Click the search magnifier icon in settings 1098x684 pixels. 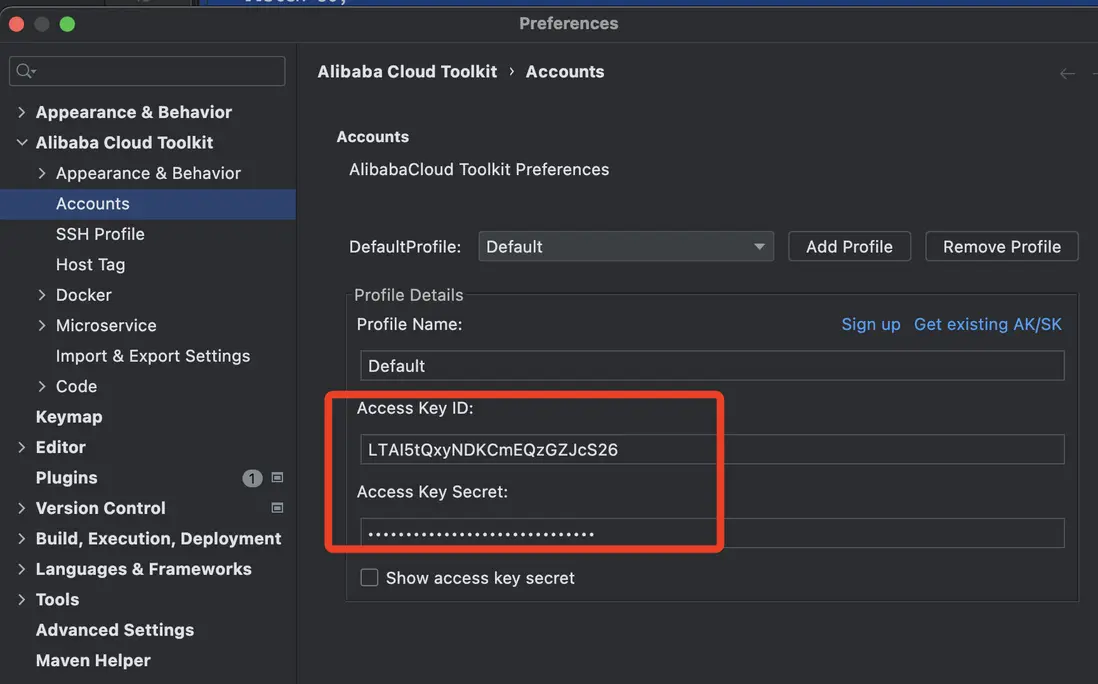click(25, 71)
